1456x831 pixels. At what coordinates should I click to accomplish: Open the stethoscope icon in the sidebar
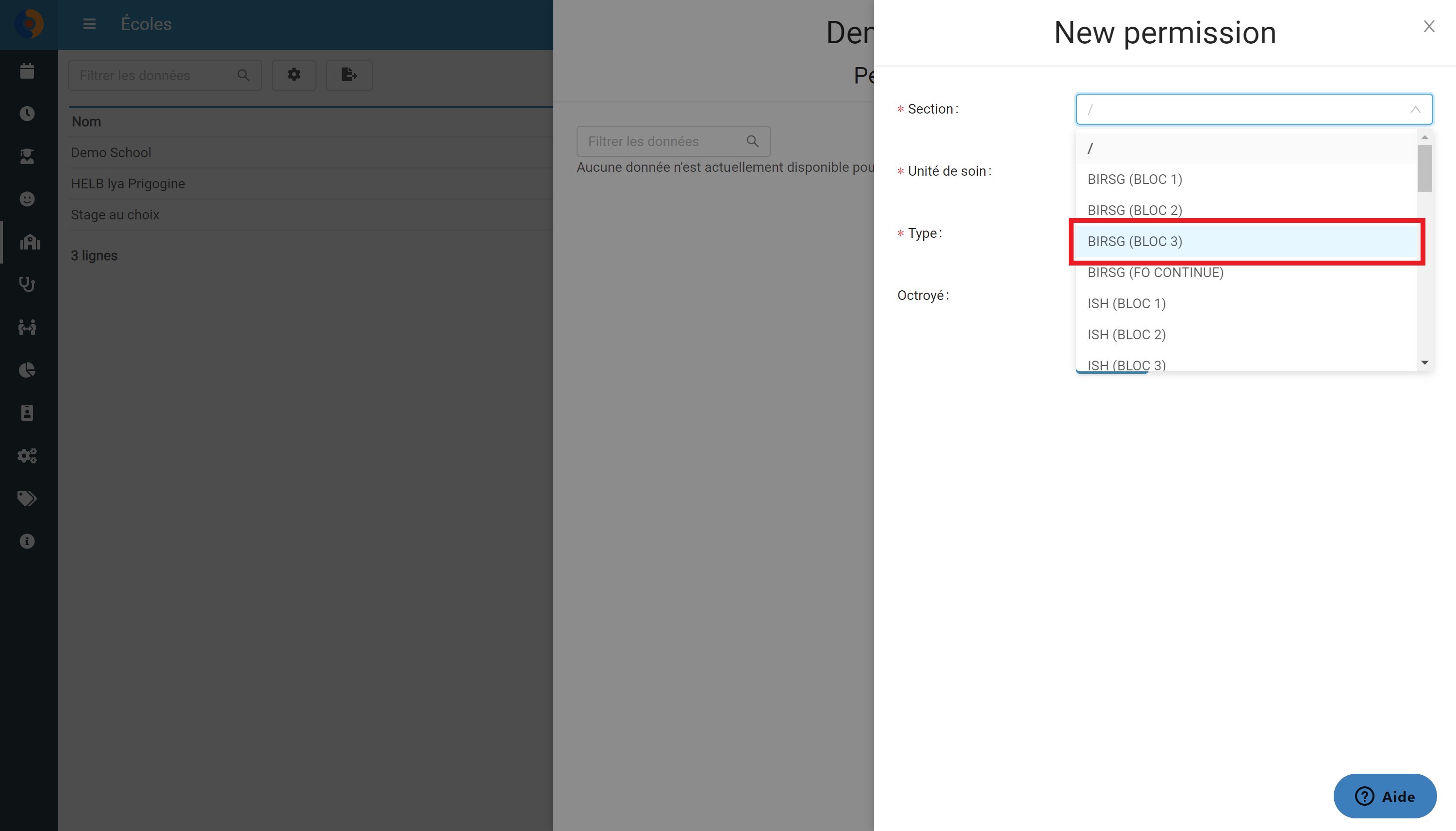(27, 284)
